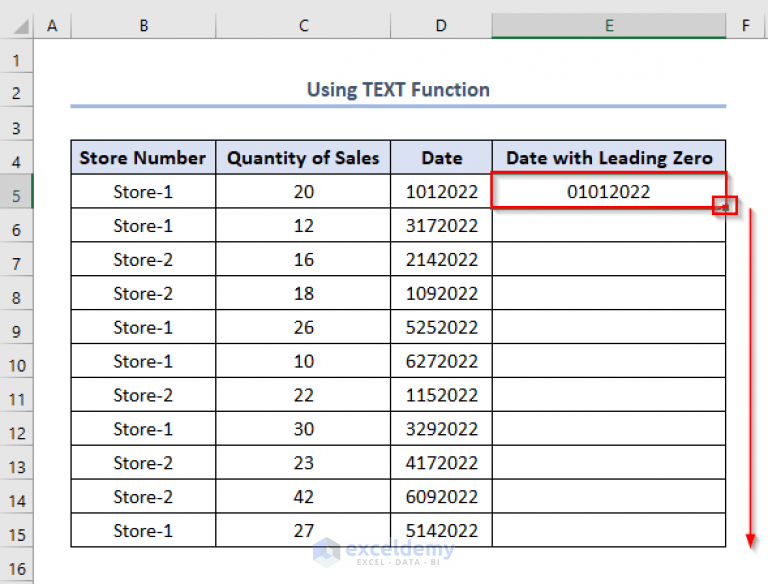Select date cell 2142022
The width and height of the screenshot is (768, 584).
(x=441, y=259)
